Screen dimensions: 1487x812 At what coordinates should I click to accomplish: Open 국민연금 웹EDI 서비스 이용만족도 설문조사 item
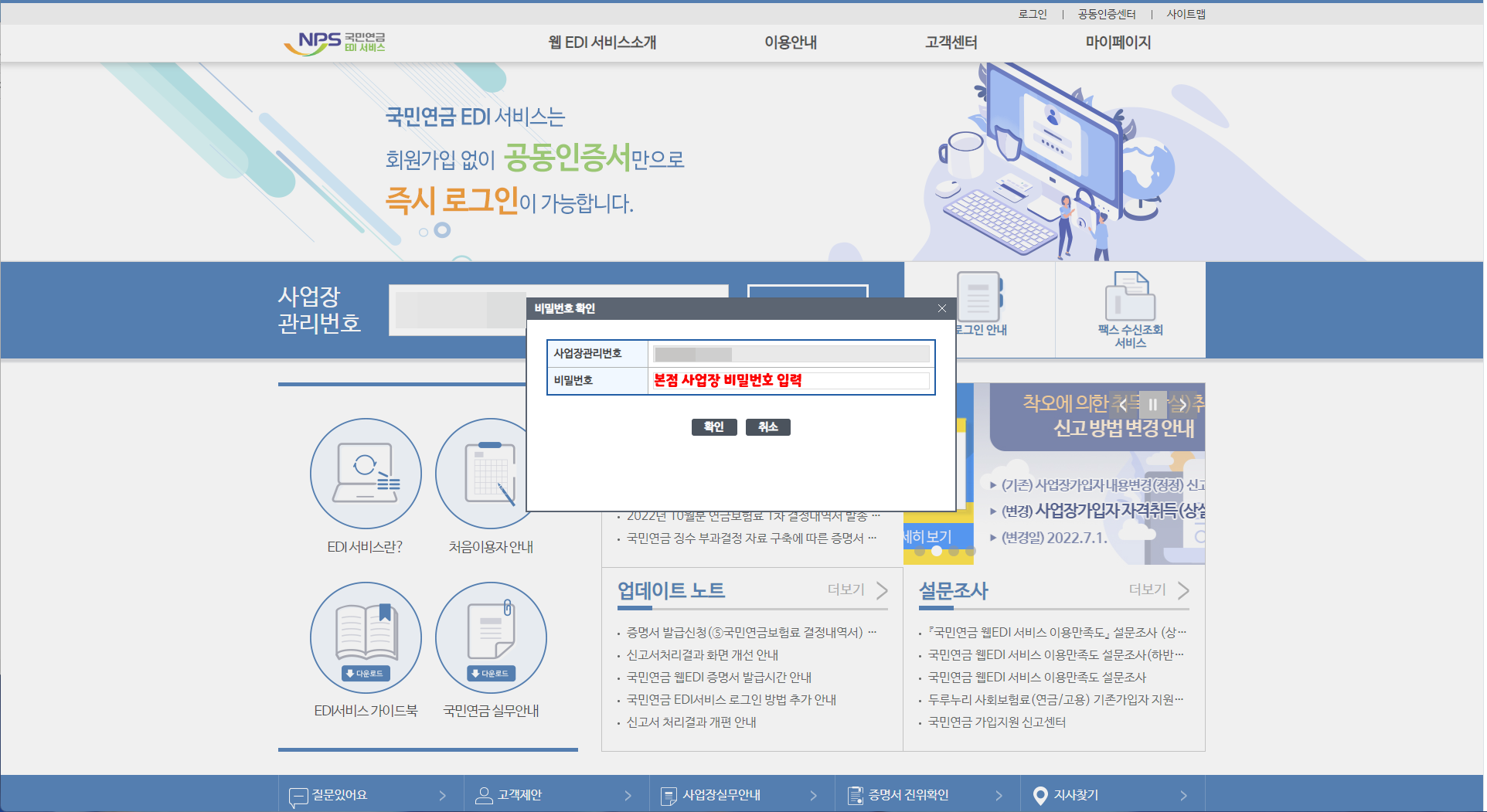point(1037,677)
